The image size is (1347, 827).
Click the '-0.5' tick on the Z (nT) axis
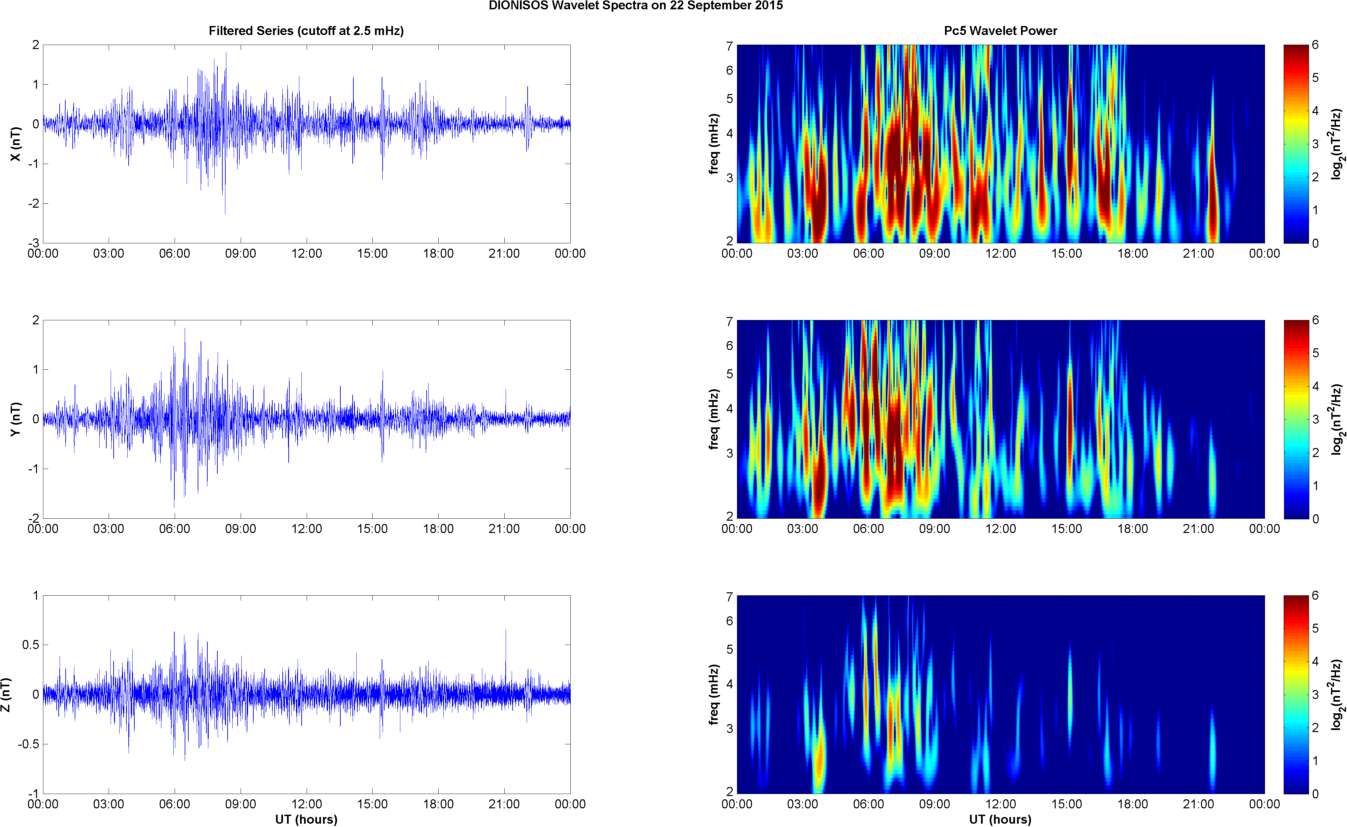(x=28, y=744)
